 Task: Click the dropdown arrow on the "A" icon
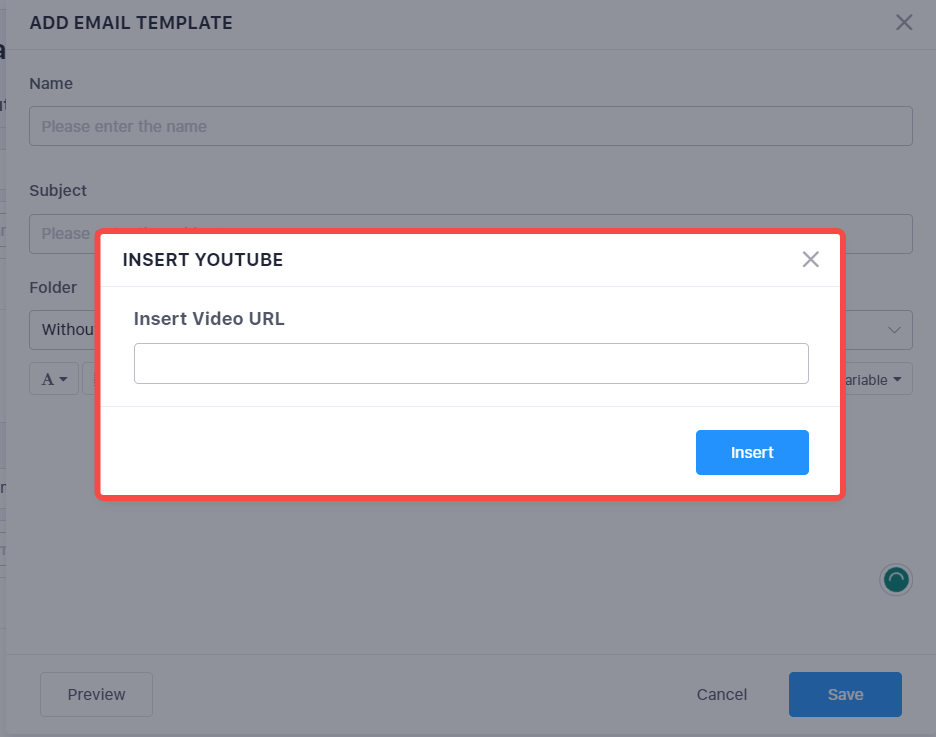coord(62,378)
